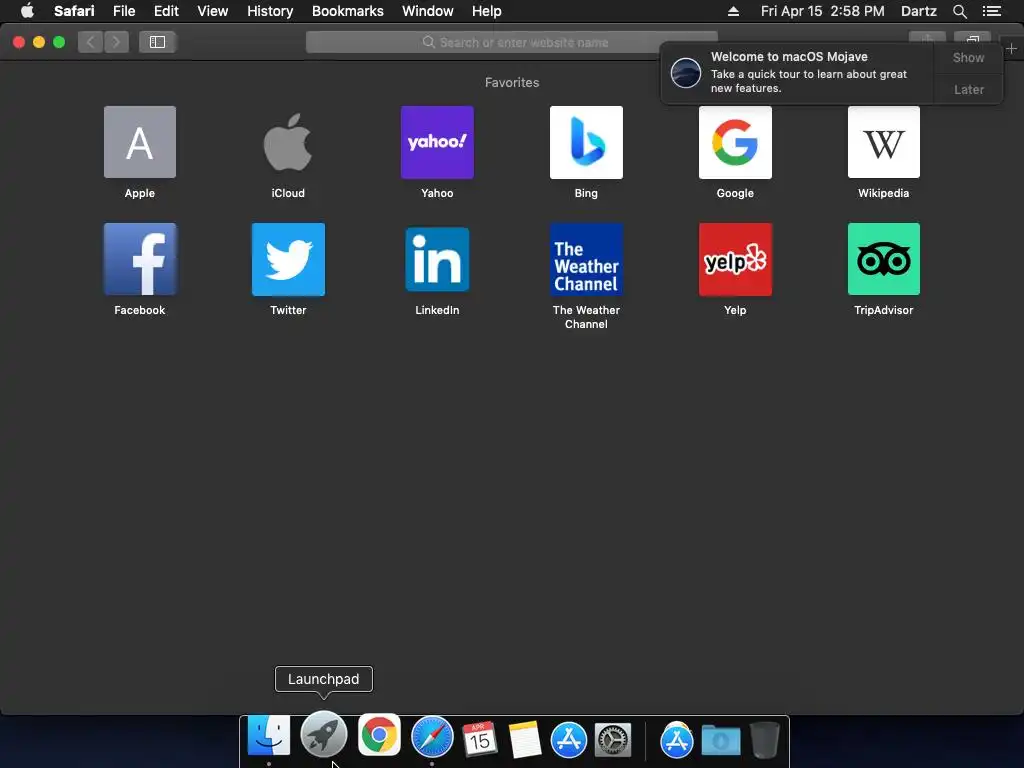Open the Apple menu
The height and width of the screenshot is (768, 1024).
coord(27,11)
